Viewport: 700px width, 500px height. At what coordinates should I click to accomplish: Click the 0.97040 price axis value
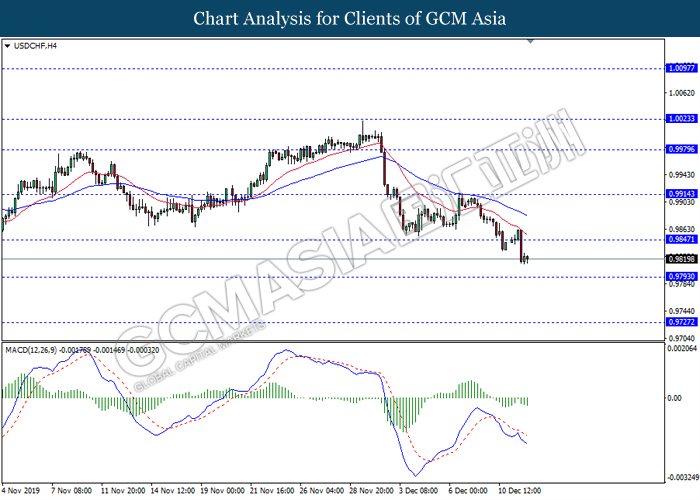pos(682,338)
